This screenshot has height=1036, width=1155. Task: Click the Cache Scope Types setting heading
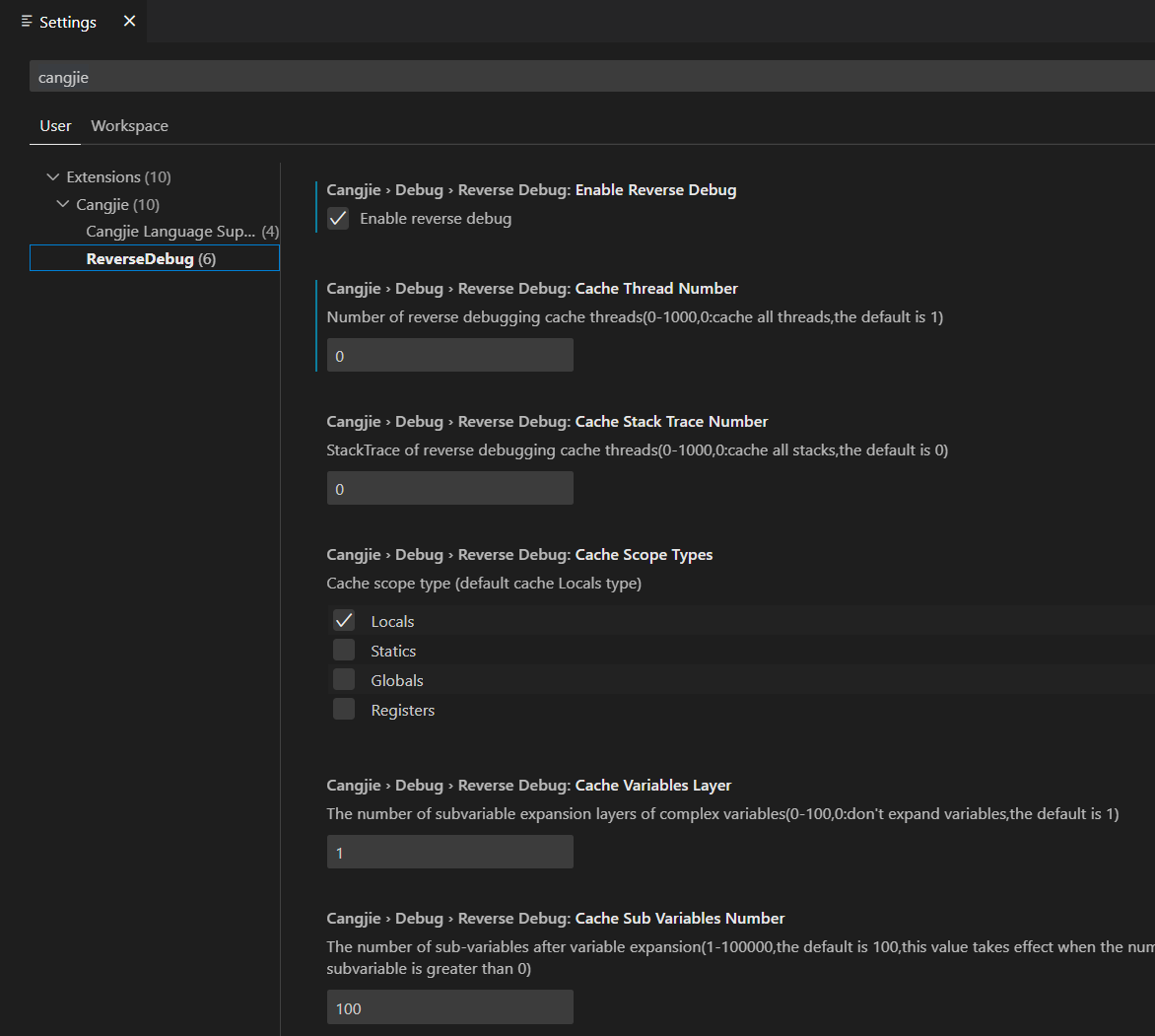tap(644, 555)
